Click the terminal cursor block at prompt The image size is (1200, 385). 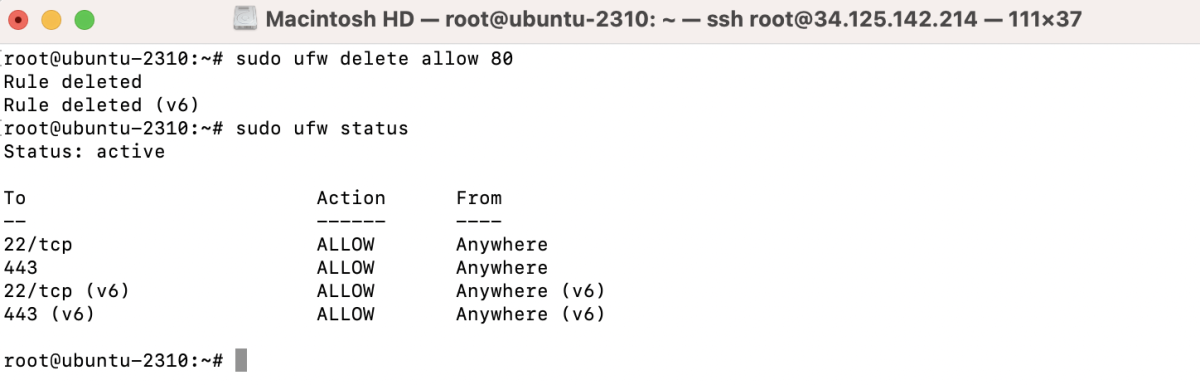[241, 360]
